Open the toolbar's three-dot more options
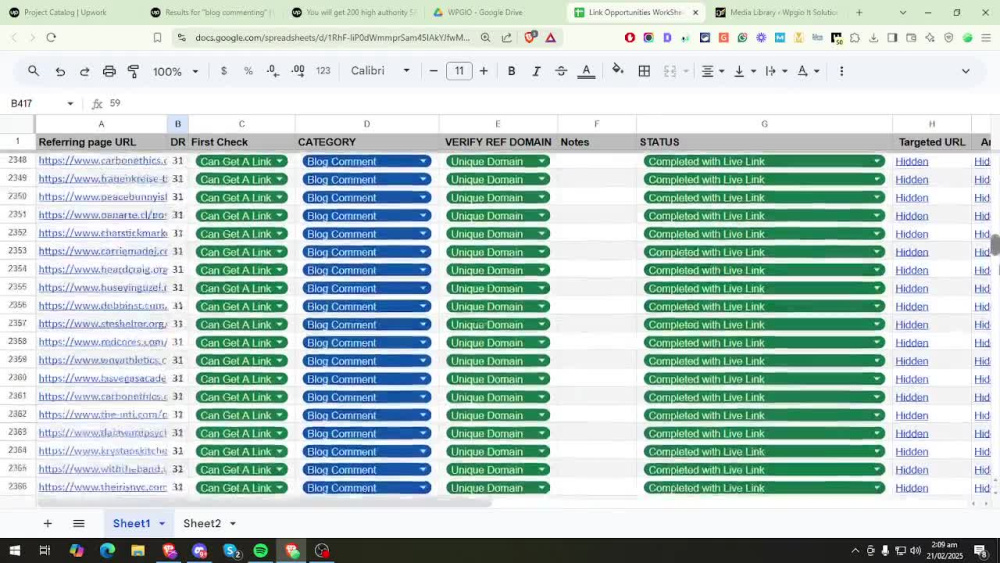 tap(841, 71)
